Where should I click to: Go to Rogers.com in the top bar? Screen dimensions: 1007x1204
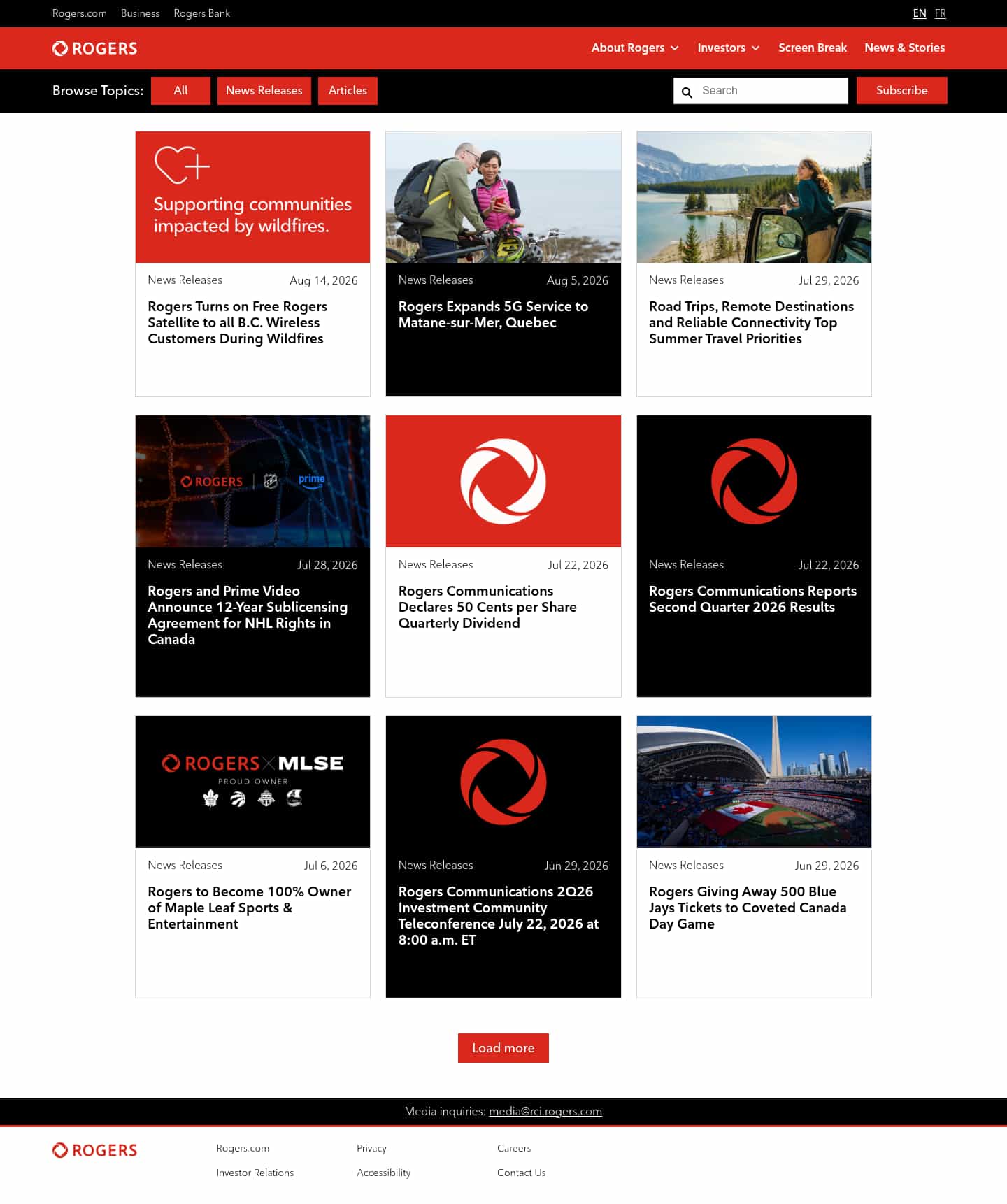(x=80, y=13)
